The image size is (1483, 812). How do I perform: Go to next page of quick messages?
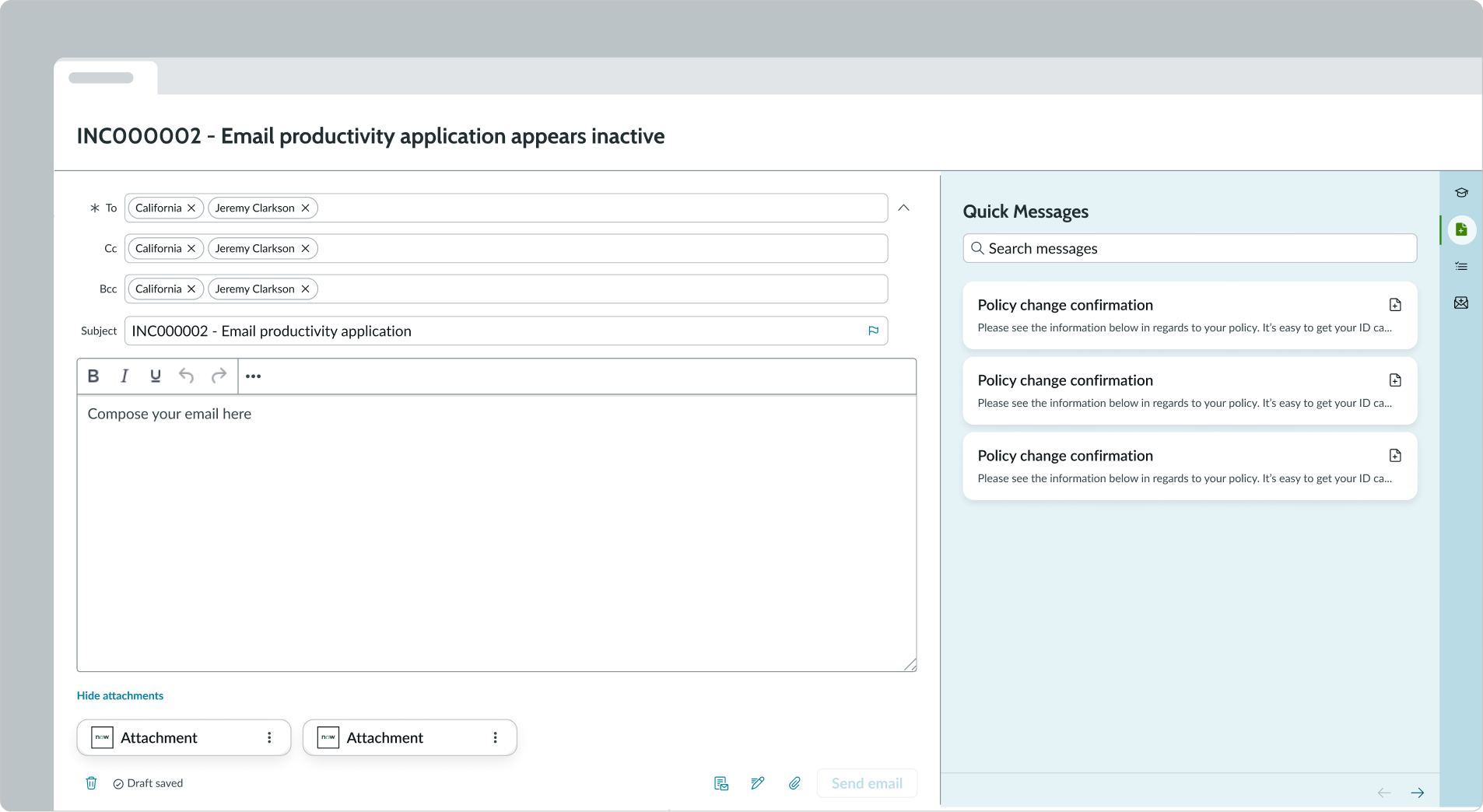1418,793
